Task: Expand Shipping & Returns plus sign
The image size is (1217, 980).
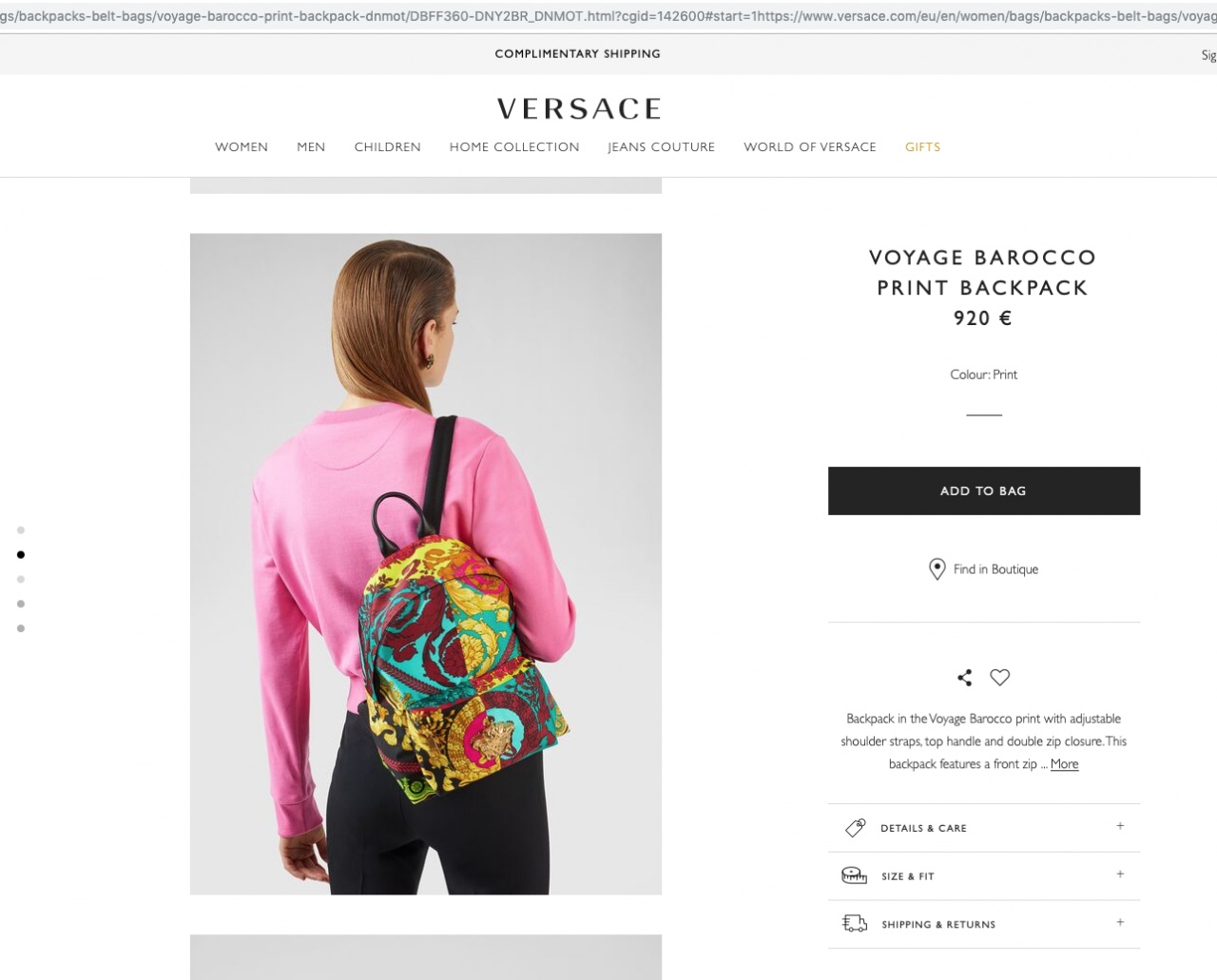Action: pyautogui.click(x=1120, y=922)
